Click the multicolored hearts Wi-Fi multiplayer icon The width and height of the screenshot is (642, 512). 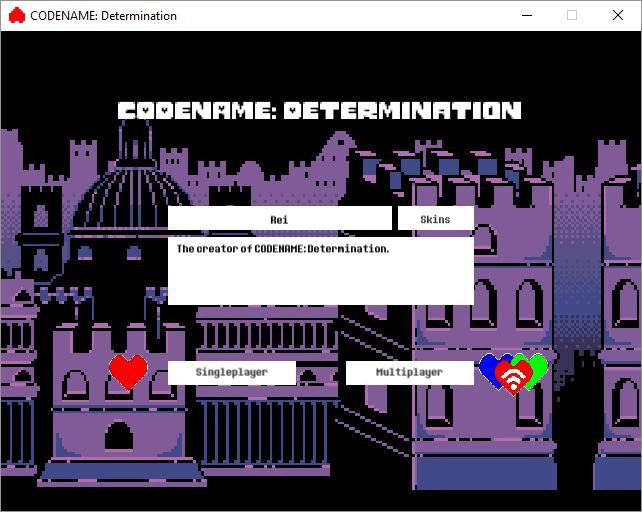(x=513, y=374)
